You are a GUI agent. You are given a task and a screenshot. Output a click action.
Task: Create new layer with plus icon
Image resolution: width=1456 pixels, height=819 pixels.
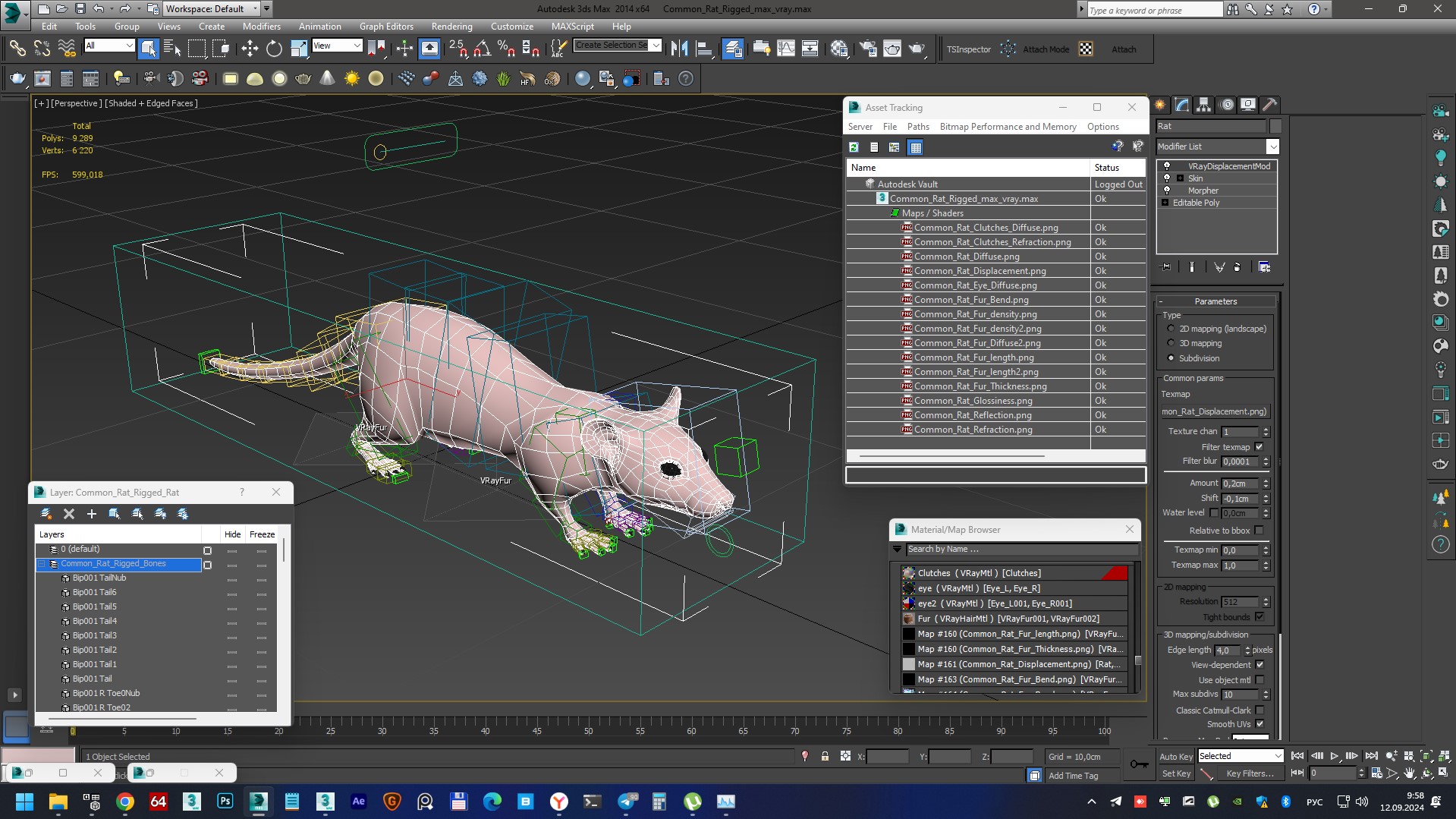(92, 514)
